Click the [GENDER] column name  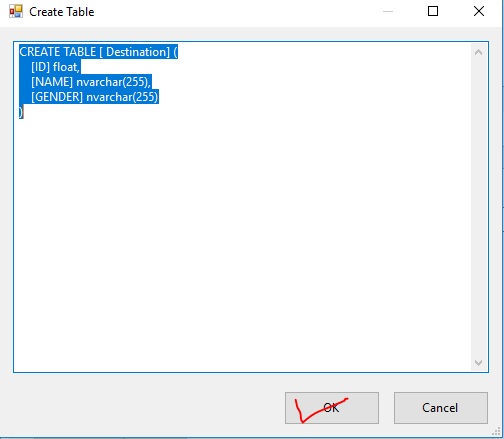[57, 97]
